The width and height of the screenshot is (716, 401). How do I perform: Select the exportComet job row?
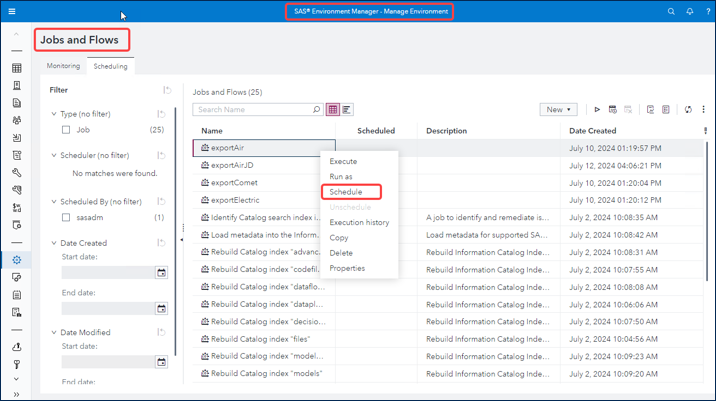click(x=448, y=183)
